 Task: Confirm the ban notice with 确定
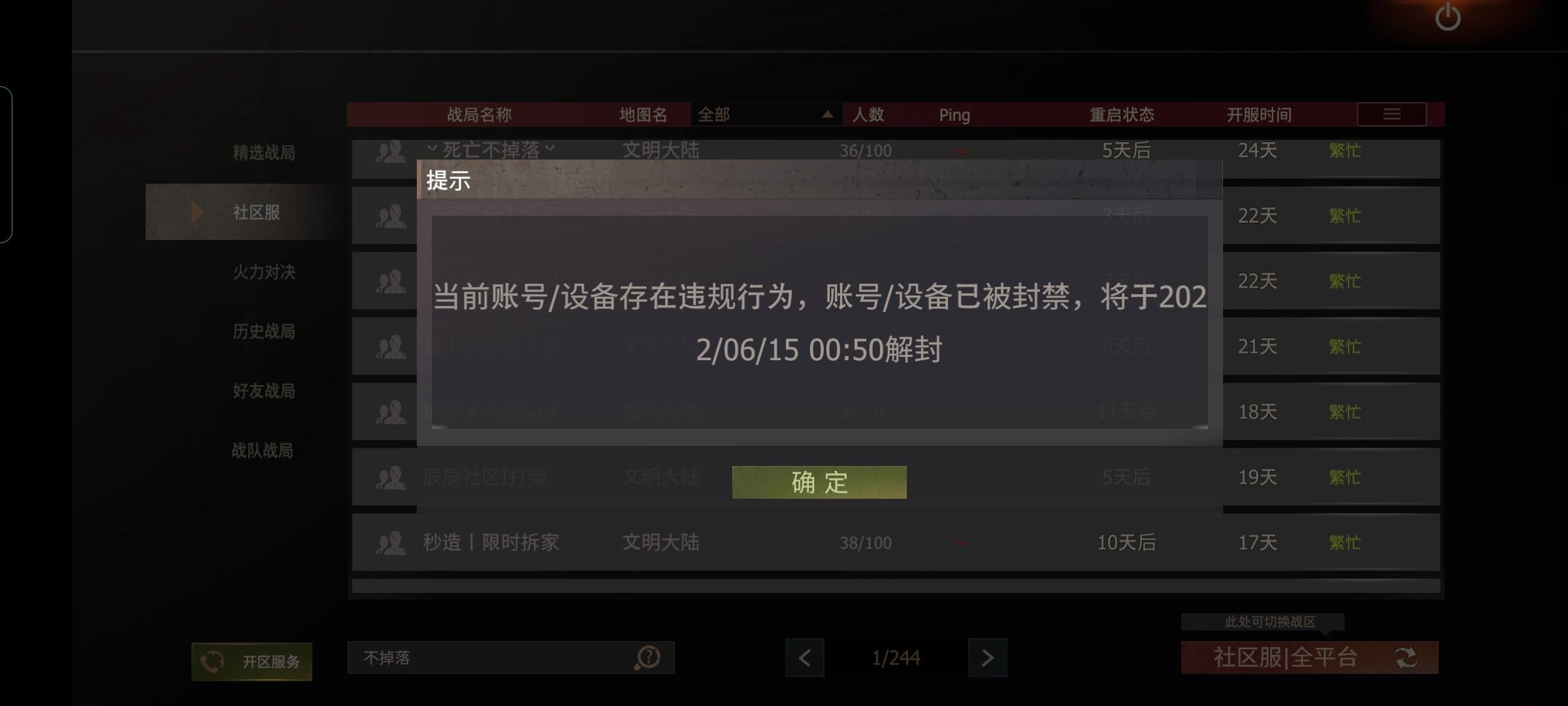coord(819,482)
